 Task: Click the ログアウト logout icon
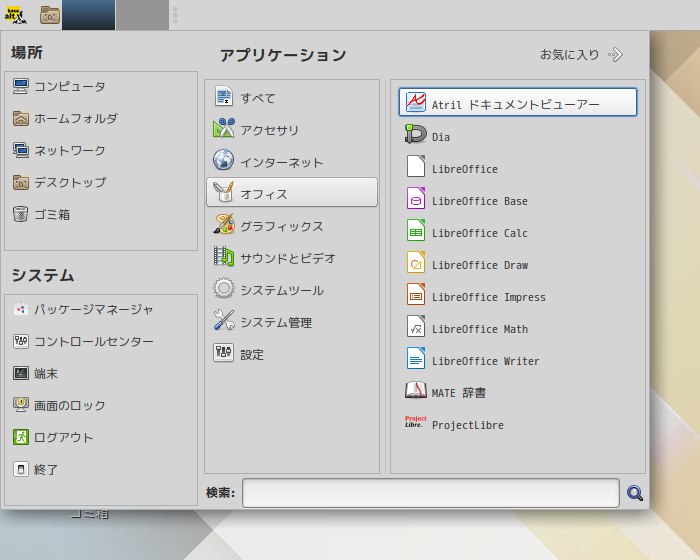(21, 437)
